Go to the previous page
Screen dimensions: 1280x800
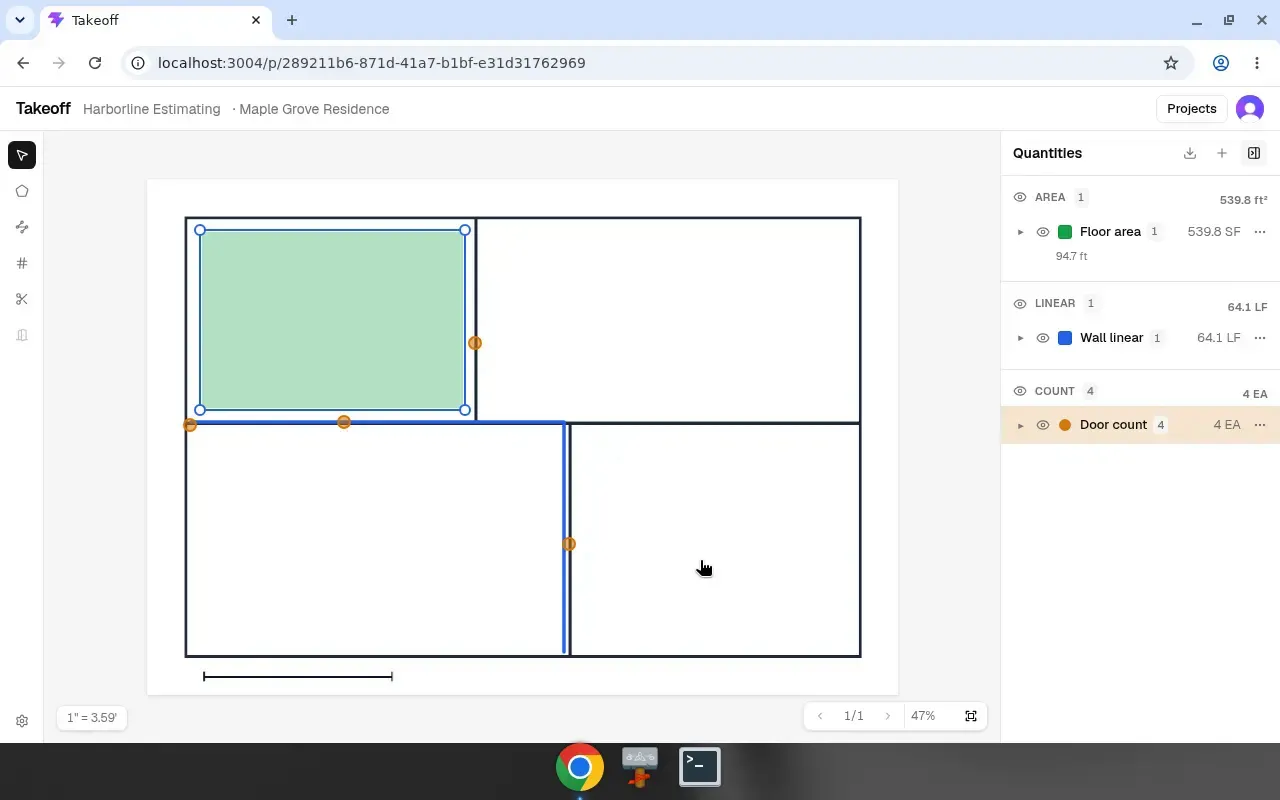(x=821, y=716)
